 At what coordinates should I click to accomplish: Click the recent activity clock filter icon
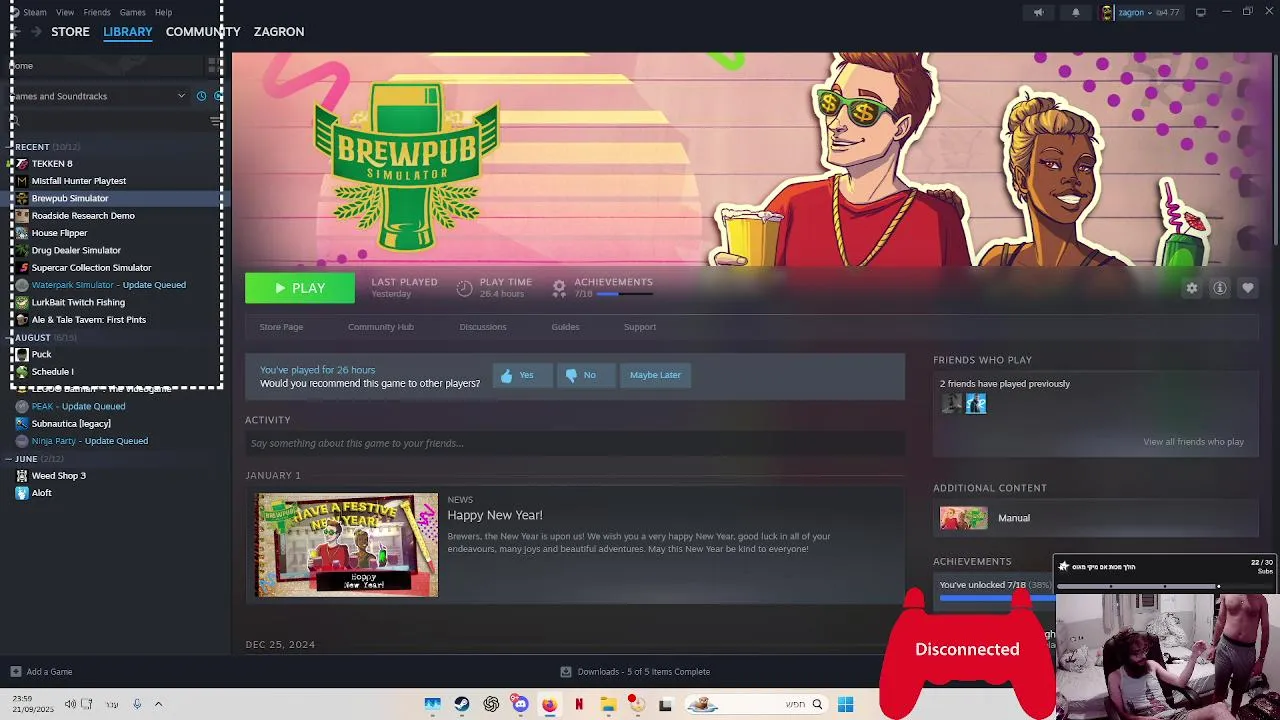coord(201,96)
